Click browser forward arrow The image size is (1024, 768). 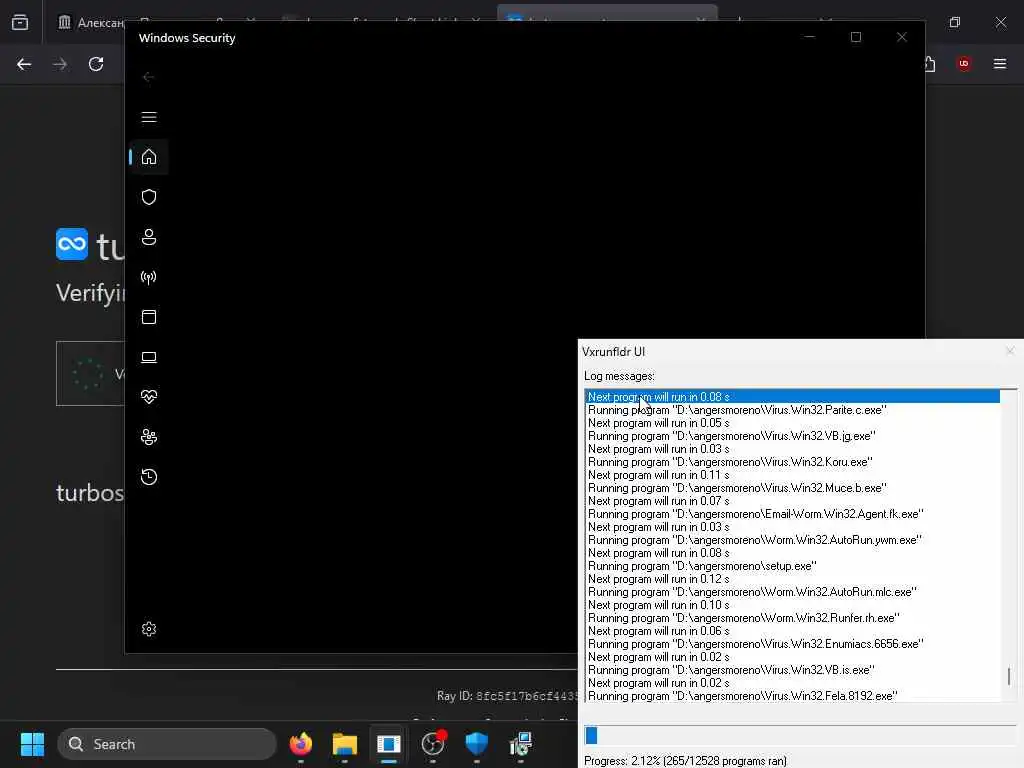(60, 64)
